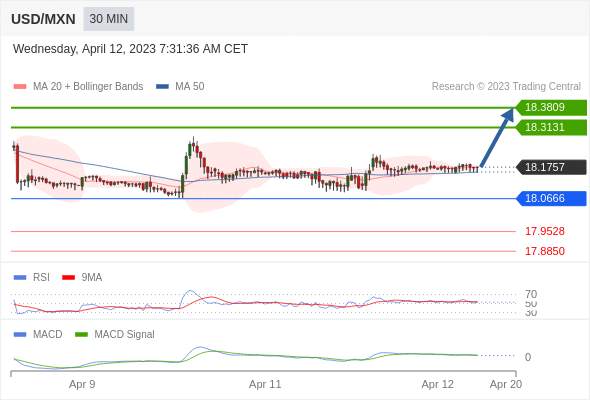Click the MA 20 + Bollinger Bands swatch

[x=20, y=87]
